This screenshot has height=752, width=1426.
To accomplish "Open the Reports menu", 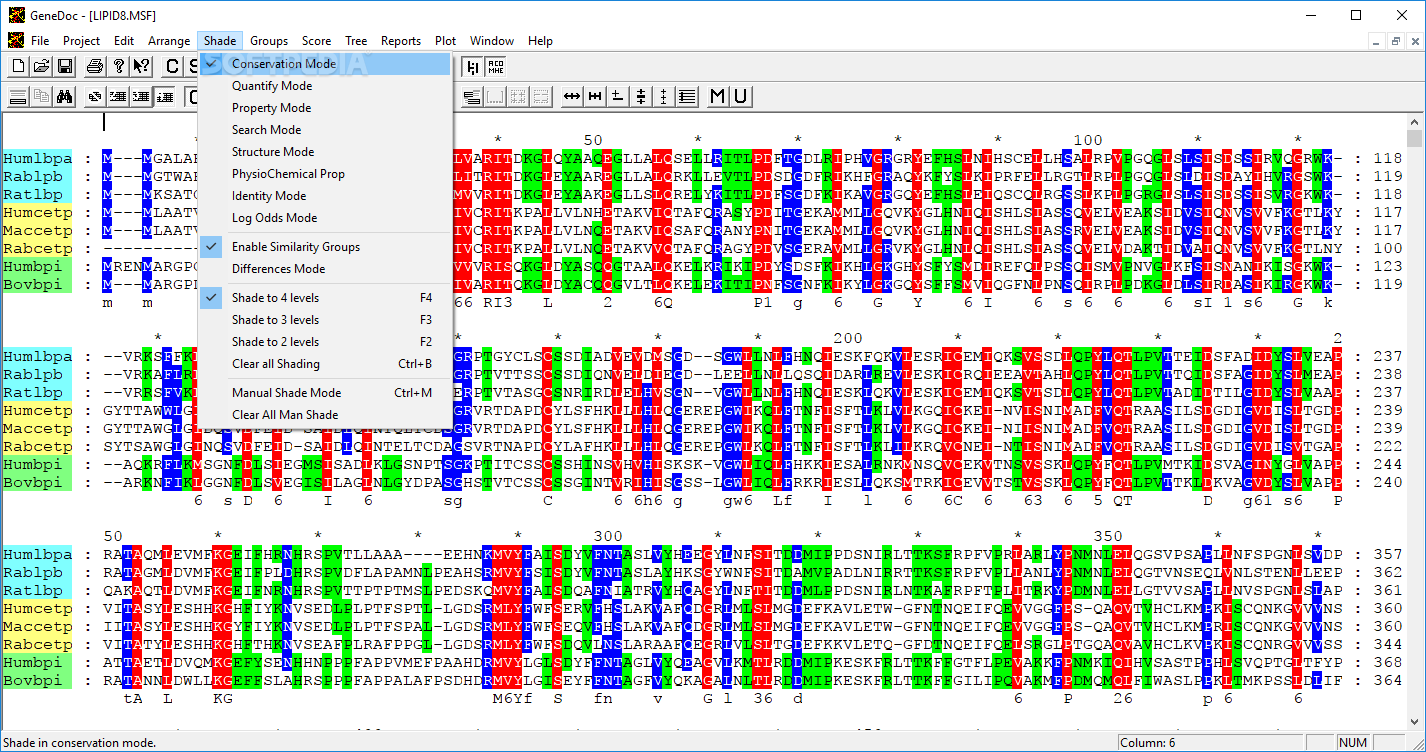I will point(401,41).
